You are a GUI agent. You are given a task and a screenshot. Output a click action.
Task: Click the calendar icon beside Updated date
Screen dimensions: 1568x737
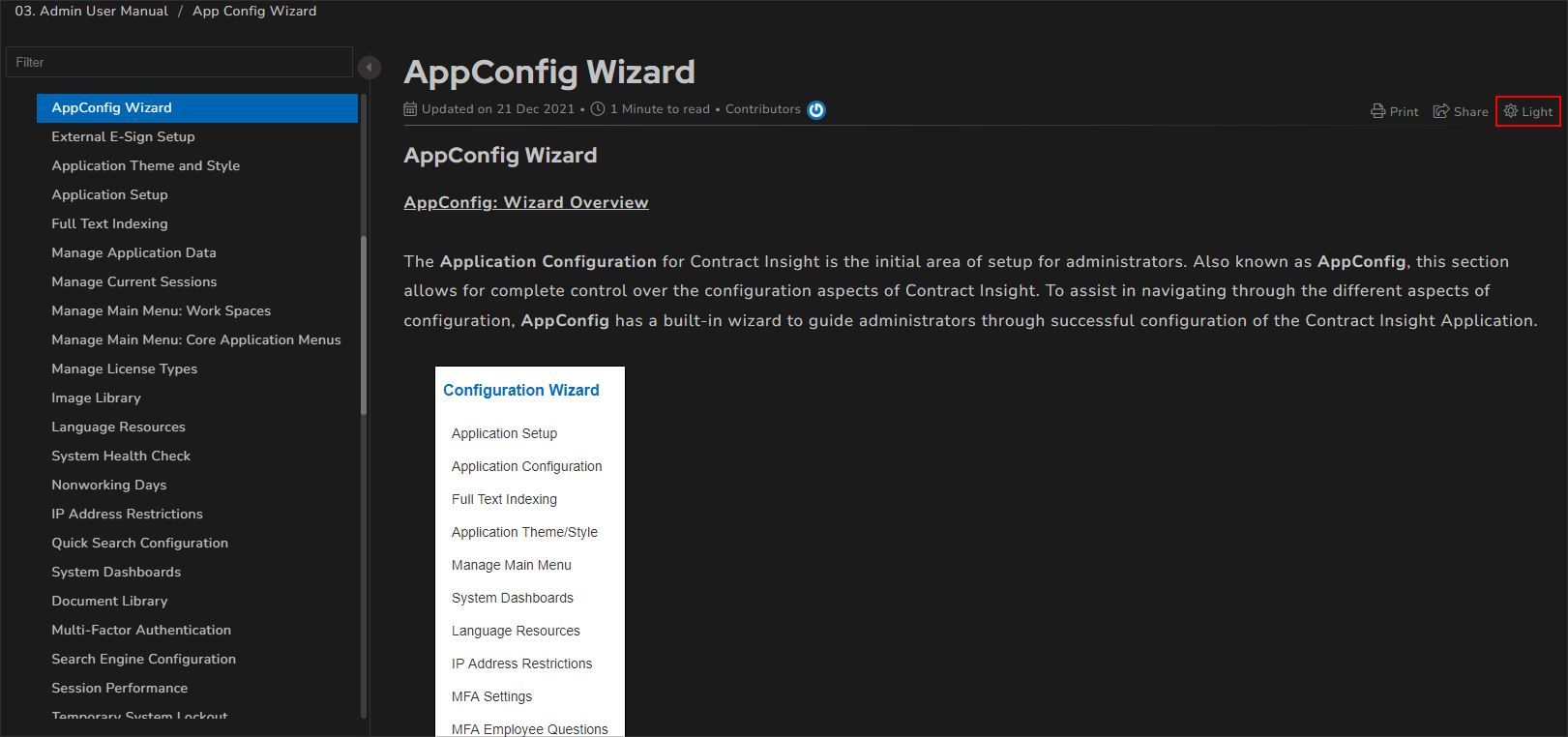[410, 109]
